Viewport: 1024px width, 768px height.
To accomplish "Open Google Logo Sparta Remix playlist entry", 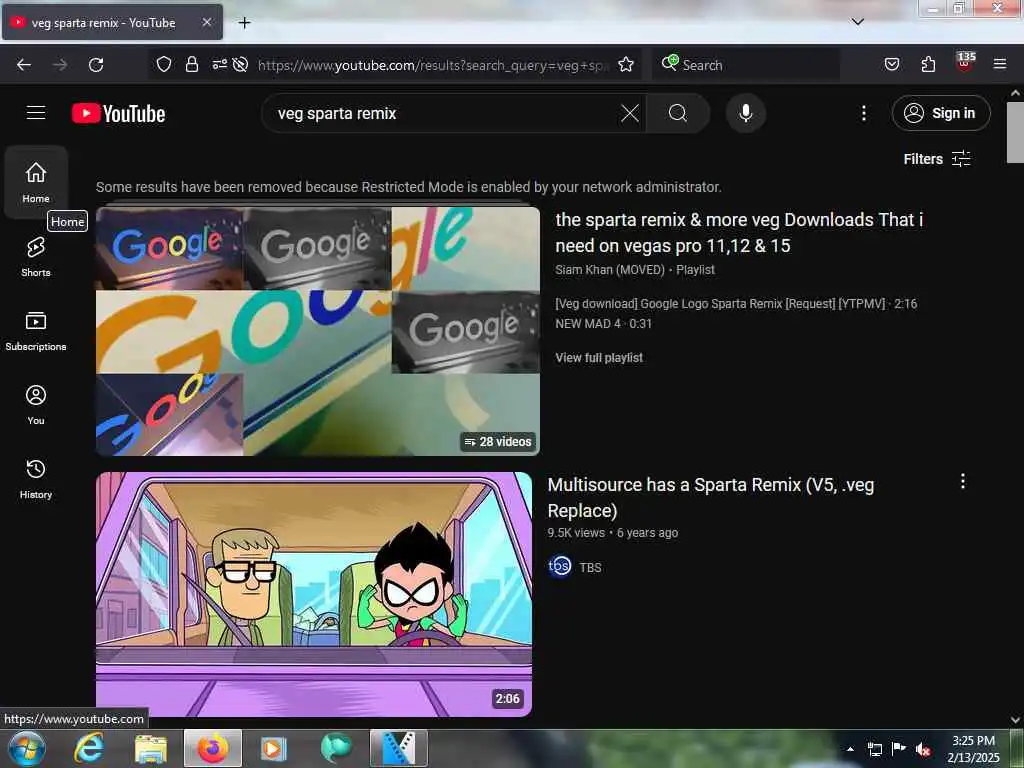I will pyautogui.click(x=736, y=304).
